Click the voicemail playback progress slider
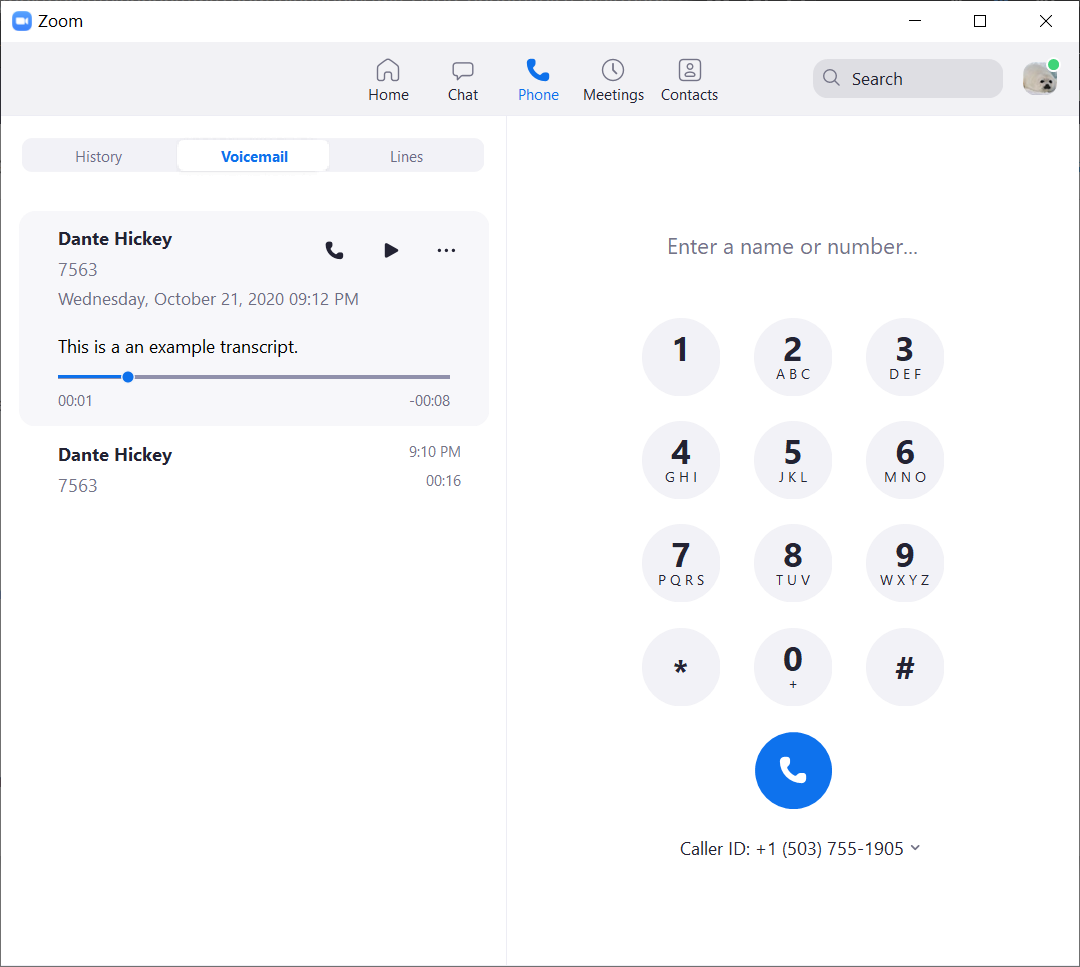 254,377
